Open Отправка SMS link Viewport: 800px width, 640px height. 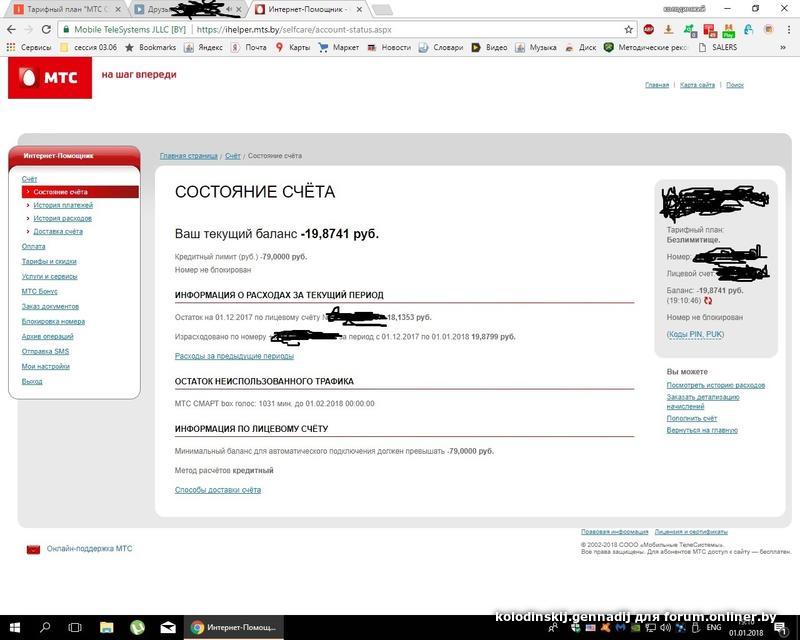coord(45,352)
